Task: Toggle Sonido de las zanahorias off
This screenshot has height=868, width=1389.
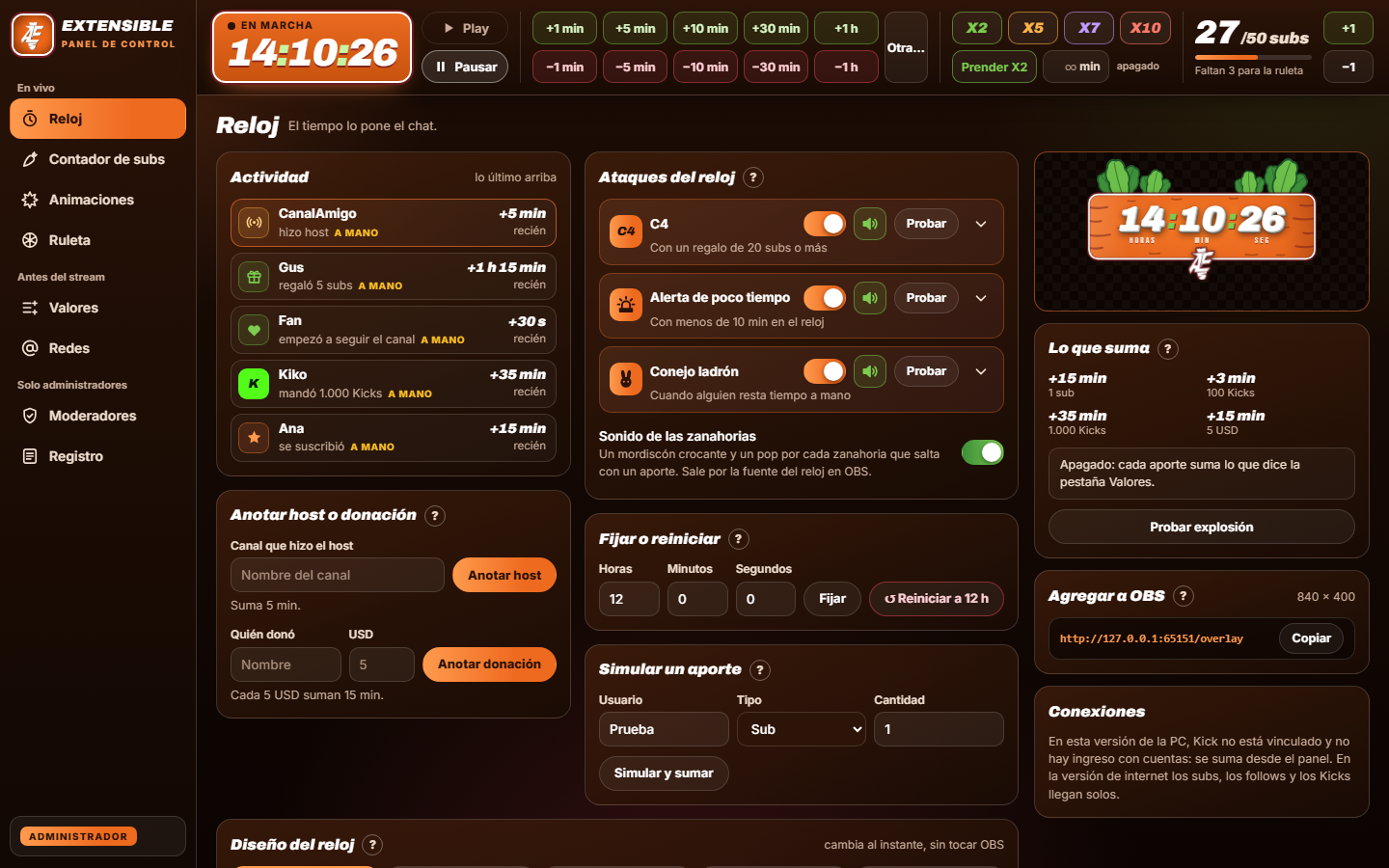Action: (x=983, y=452)
